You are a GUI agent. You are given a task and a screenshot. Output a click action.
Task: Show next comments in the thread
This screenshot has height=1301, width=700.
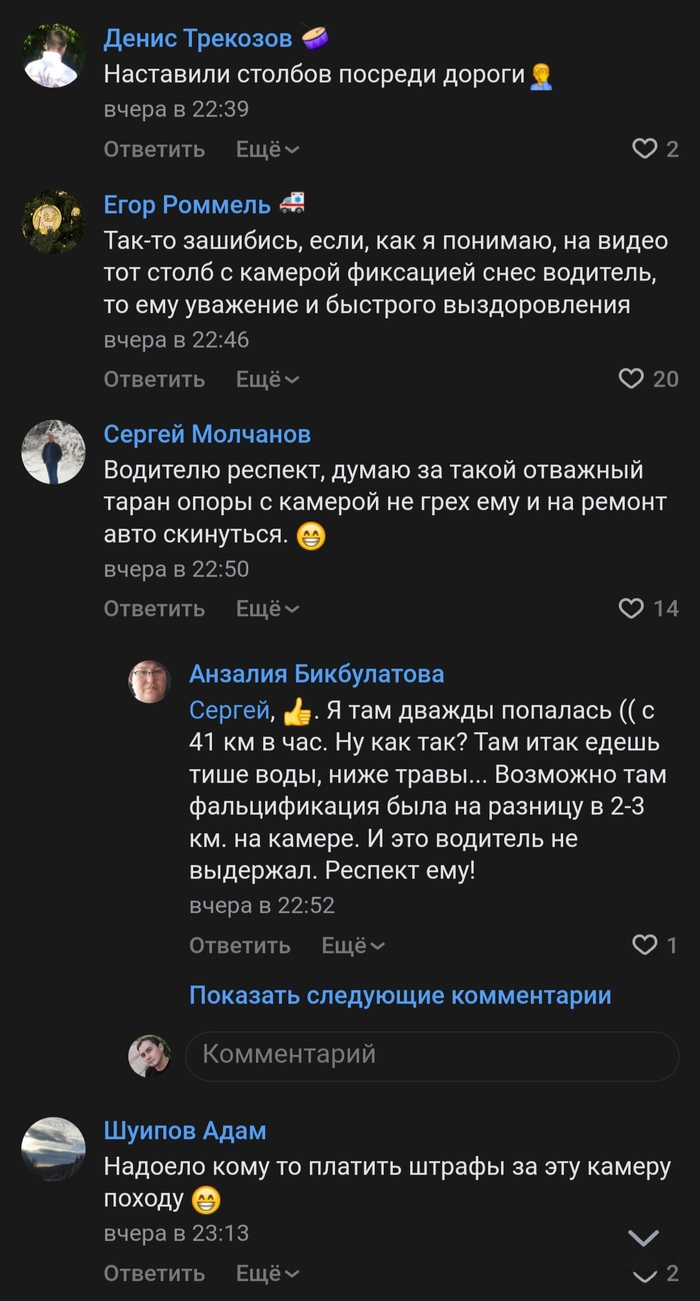(x=400, y=995)
